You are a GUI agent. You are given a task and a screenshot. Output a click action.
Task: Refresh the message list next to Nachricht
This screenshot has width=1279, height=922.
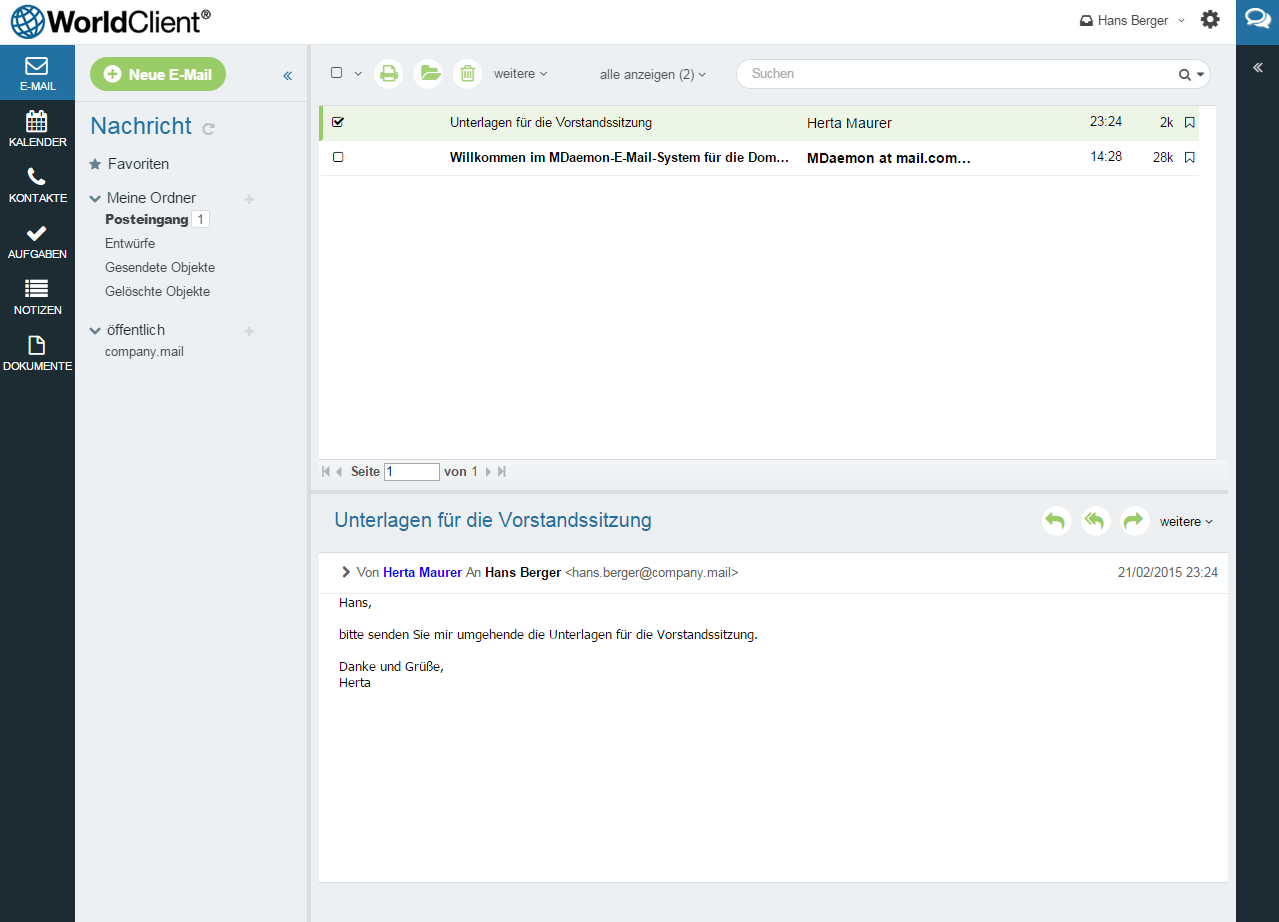(x=208, y=128)
